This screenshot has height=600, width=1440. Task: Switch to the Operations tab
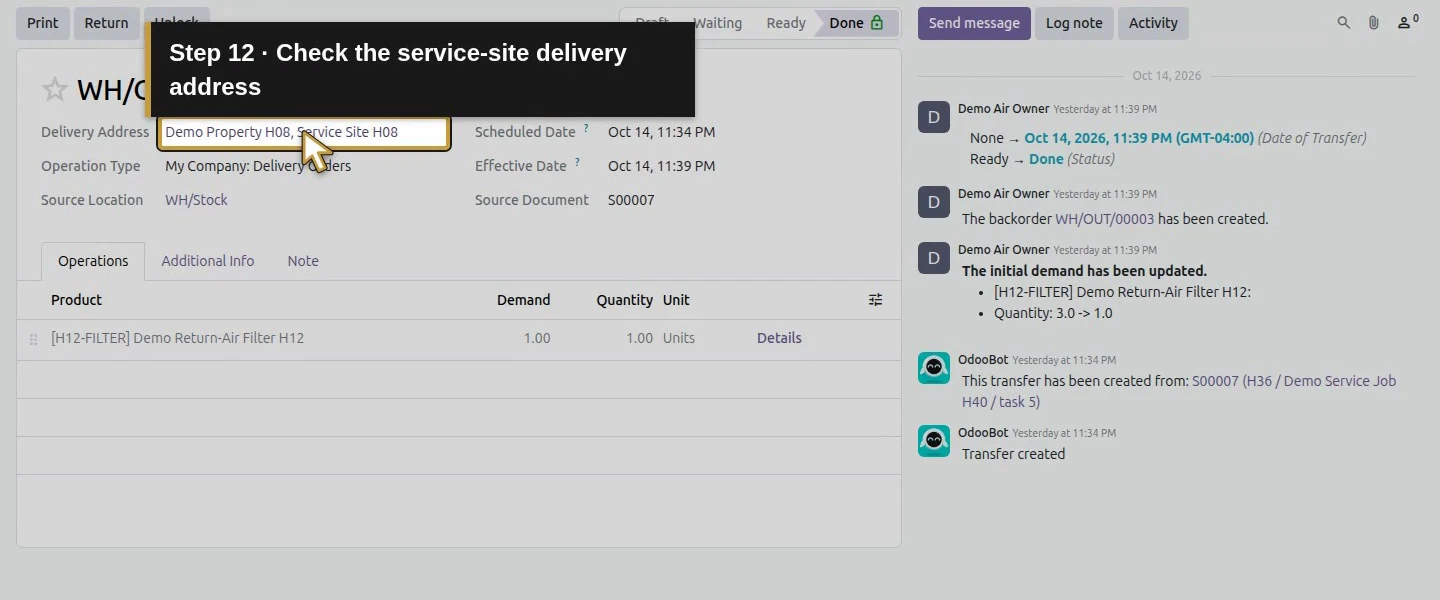(x=93, y=261)
